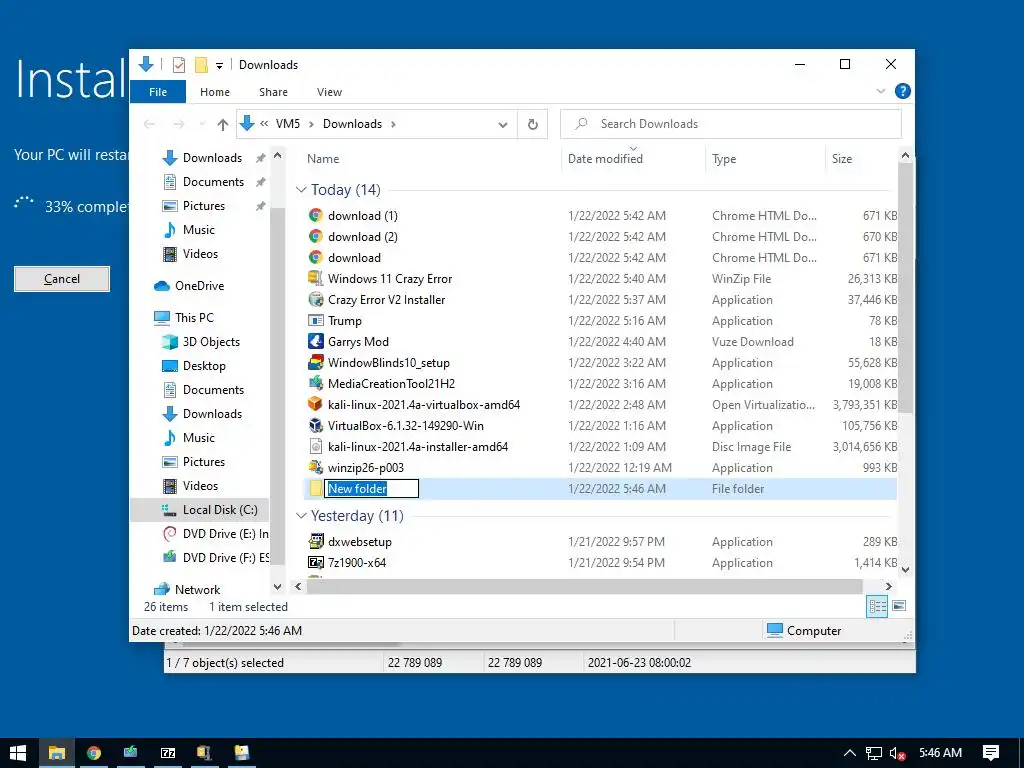Refresh the Downloads folder
The width and height of the screenshot is (1024, 768).
[532, 124]
